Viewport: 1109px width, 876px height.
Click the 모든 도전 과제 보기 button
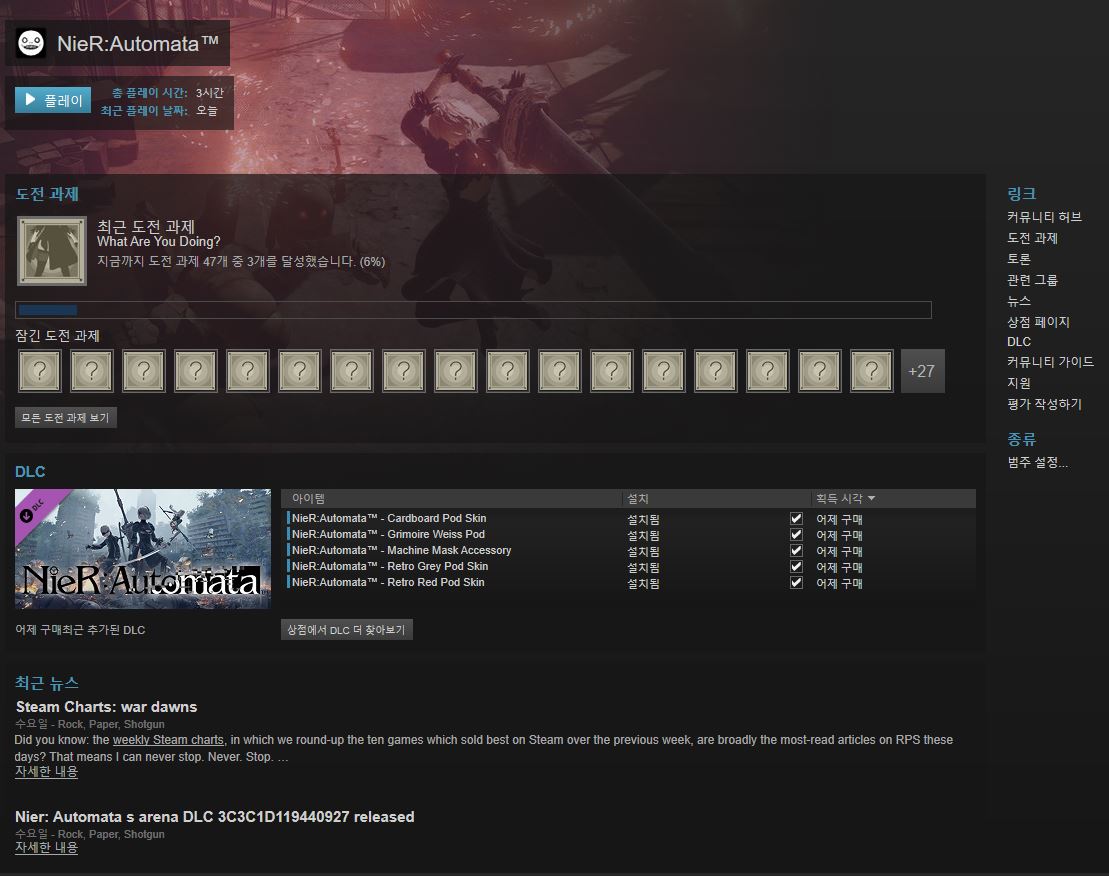click(x=66, y=418)
